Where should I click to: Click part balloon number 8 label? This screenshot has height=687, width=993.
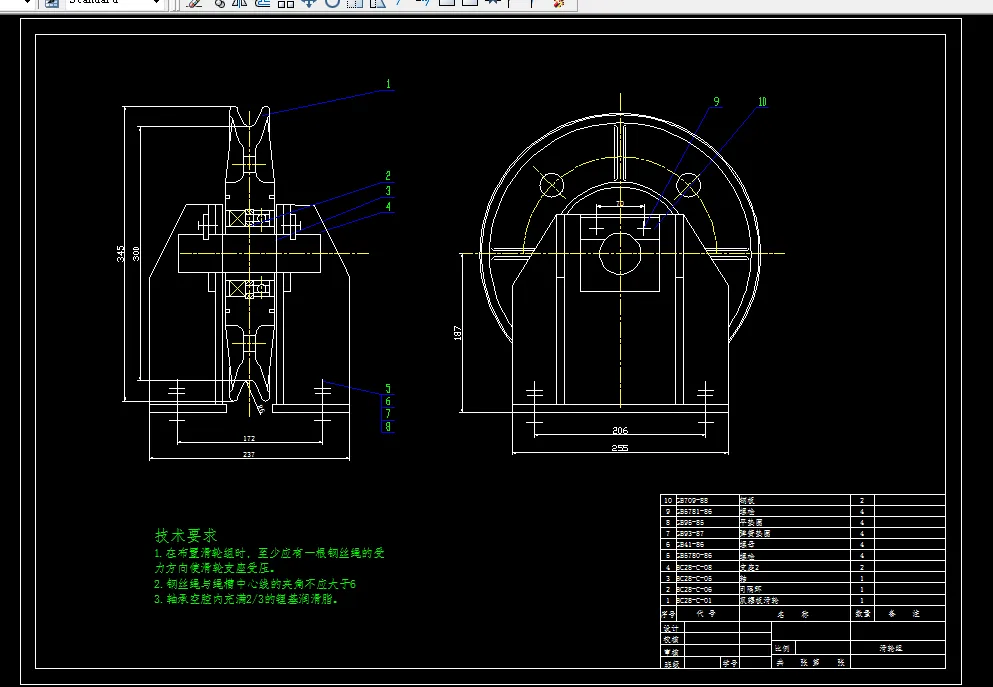tap(388, 427)
